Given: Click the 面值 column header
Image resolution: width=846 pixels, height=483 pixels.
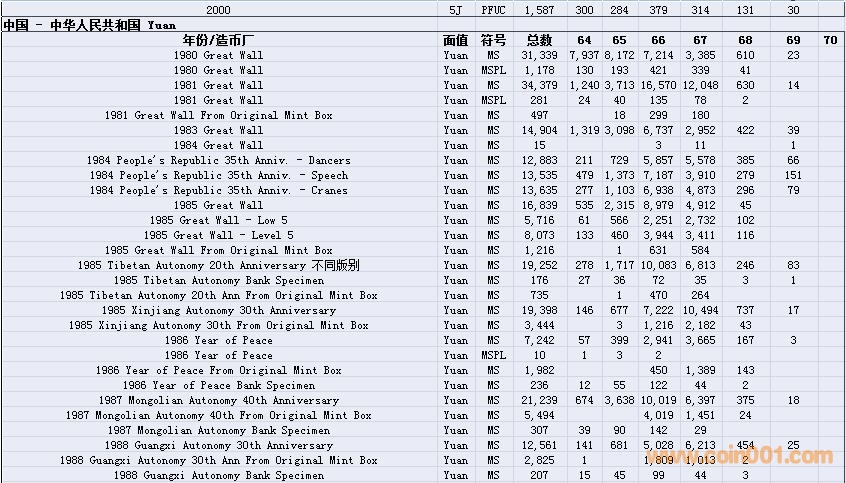Looking at the screenshot, I should [x=455, y=41].
